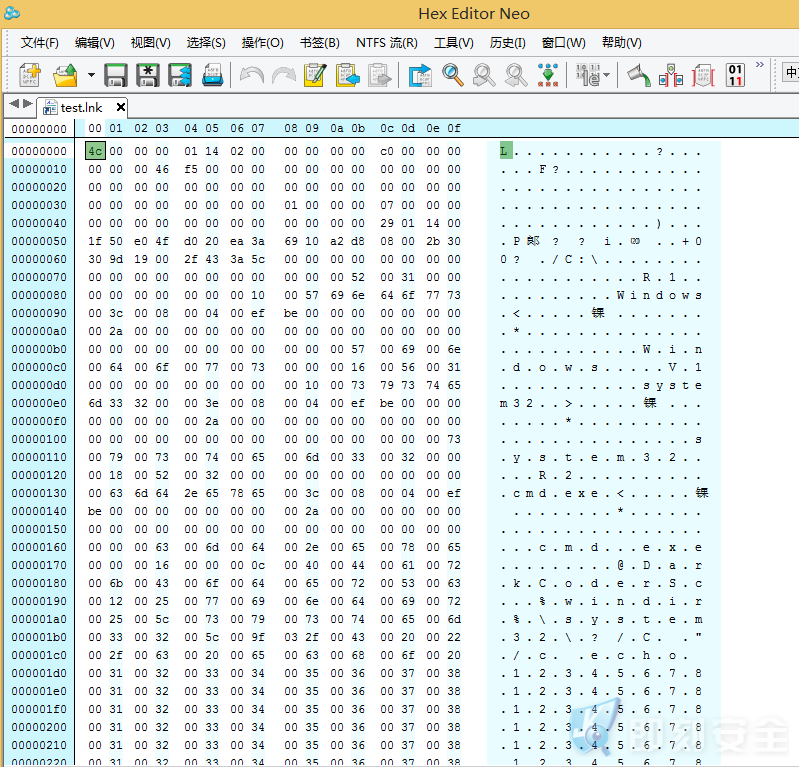Viewport: 799px width, 767px height.
Task: Click the binary encoding digits icon
Action: (588, 75)
